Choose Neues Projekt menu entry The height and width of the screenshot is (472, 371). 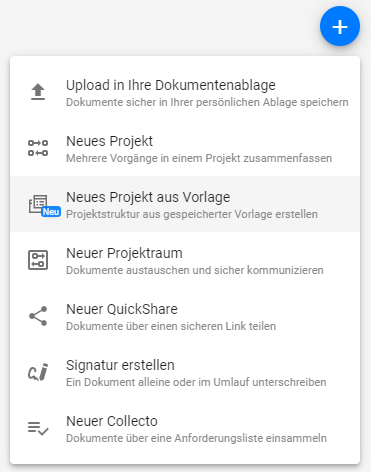point(185,148)
